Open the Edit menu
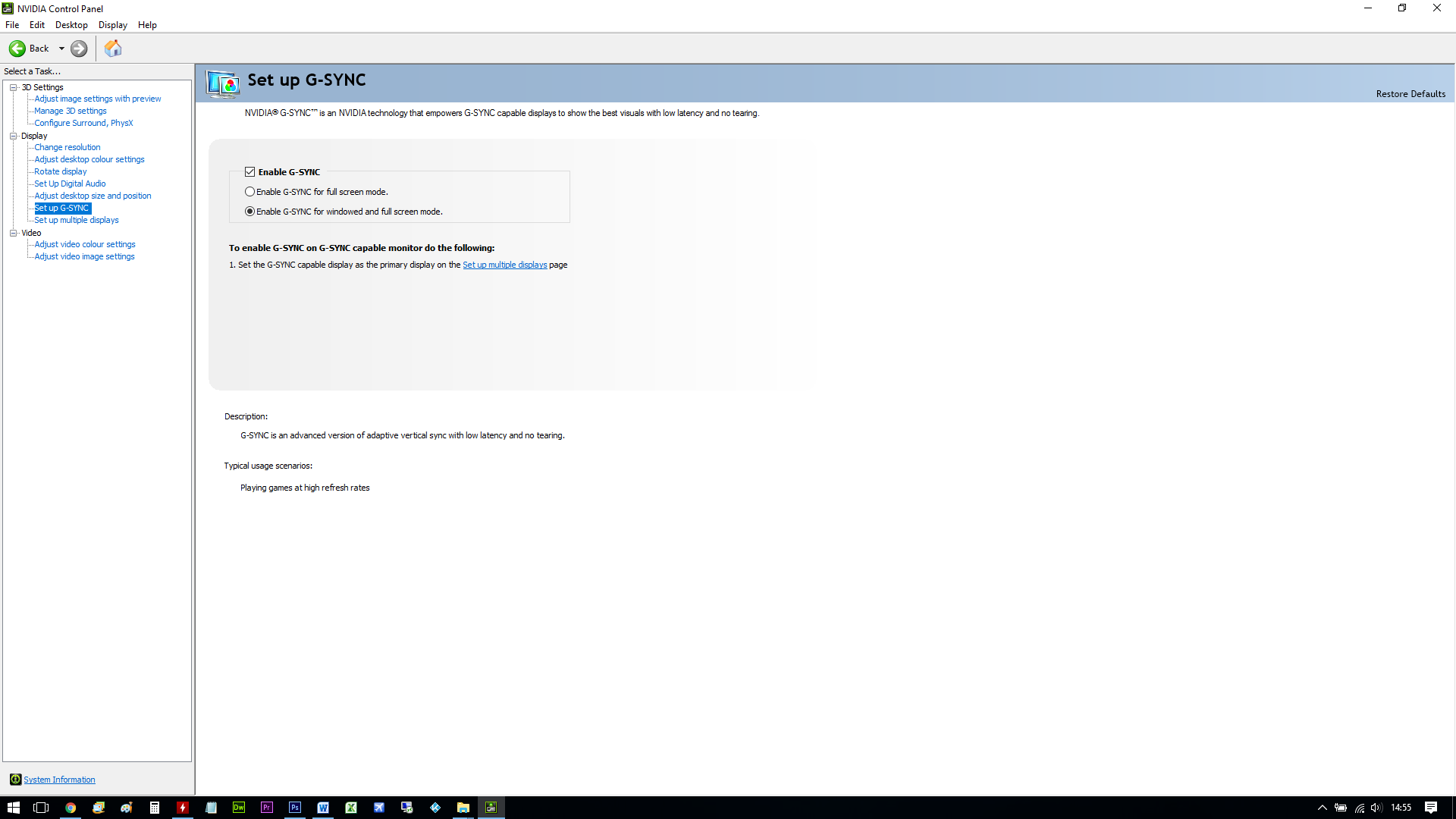 point(37,25)
